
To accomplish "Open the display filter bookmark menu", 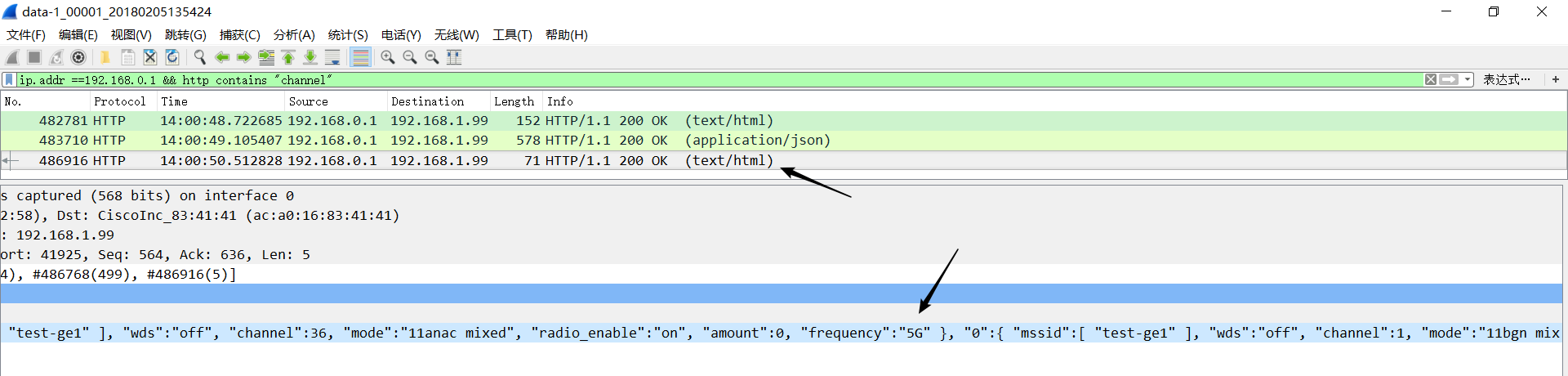I will [x=9, y=80].
